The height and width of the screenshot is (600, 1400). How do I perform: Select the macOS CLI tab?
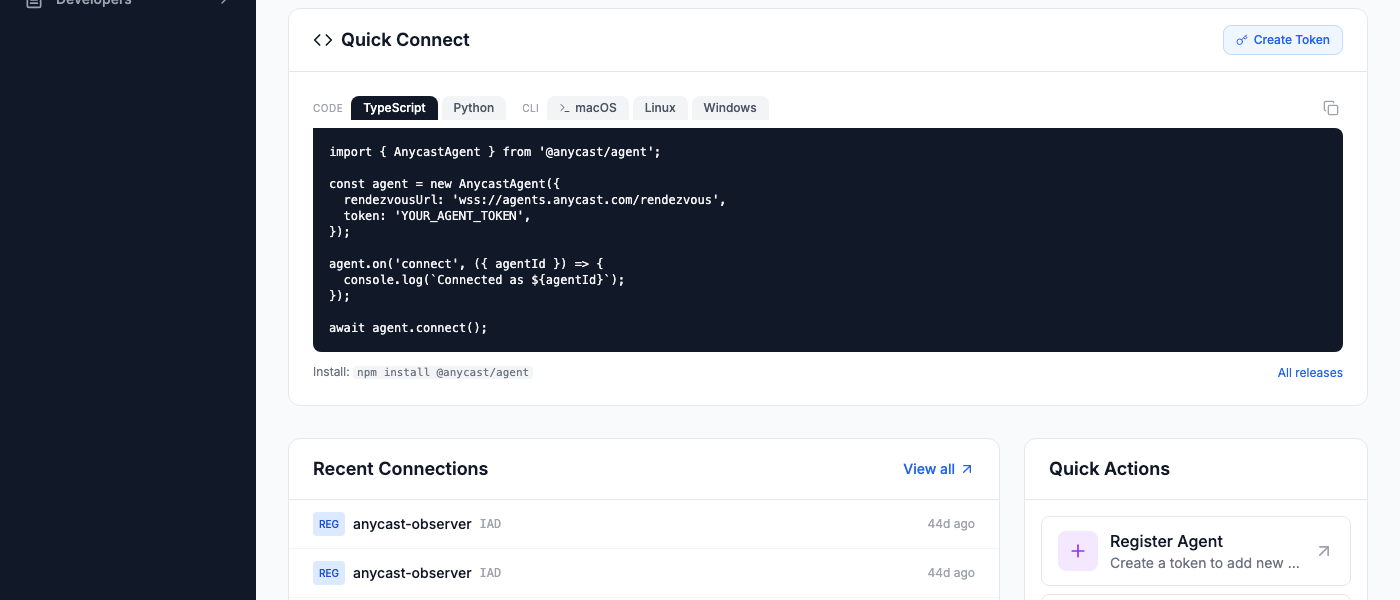(588, 108)
